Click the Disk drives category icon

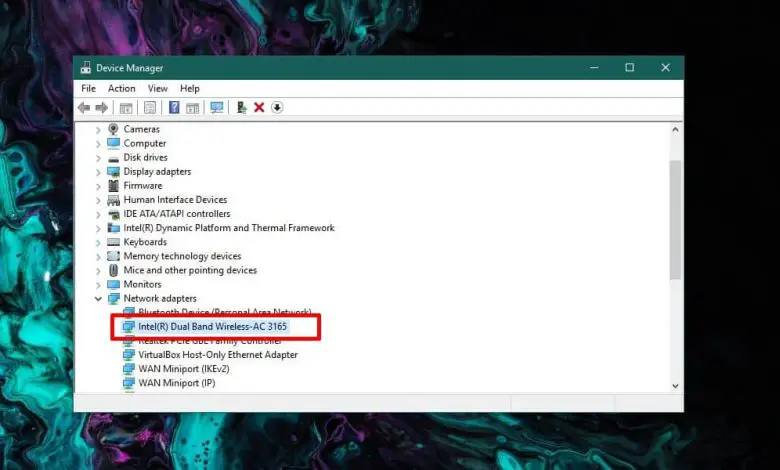coord(113,158)
